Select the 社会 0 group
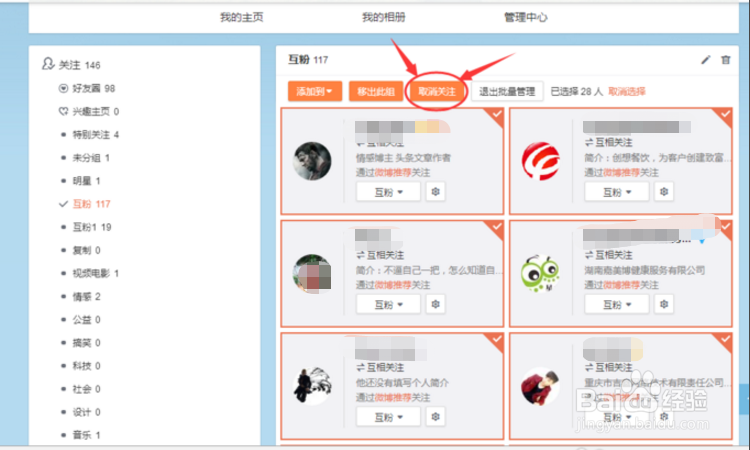This screenshot has width=750, height=450. [86, 389]
